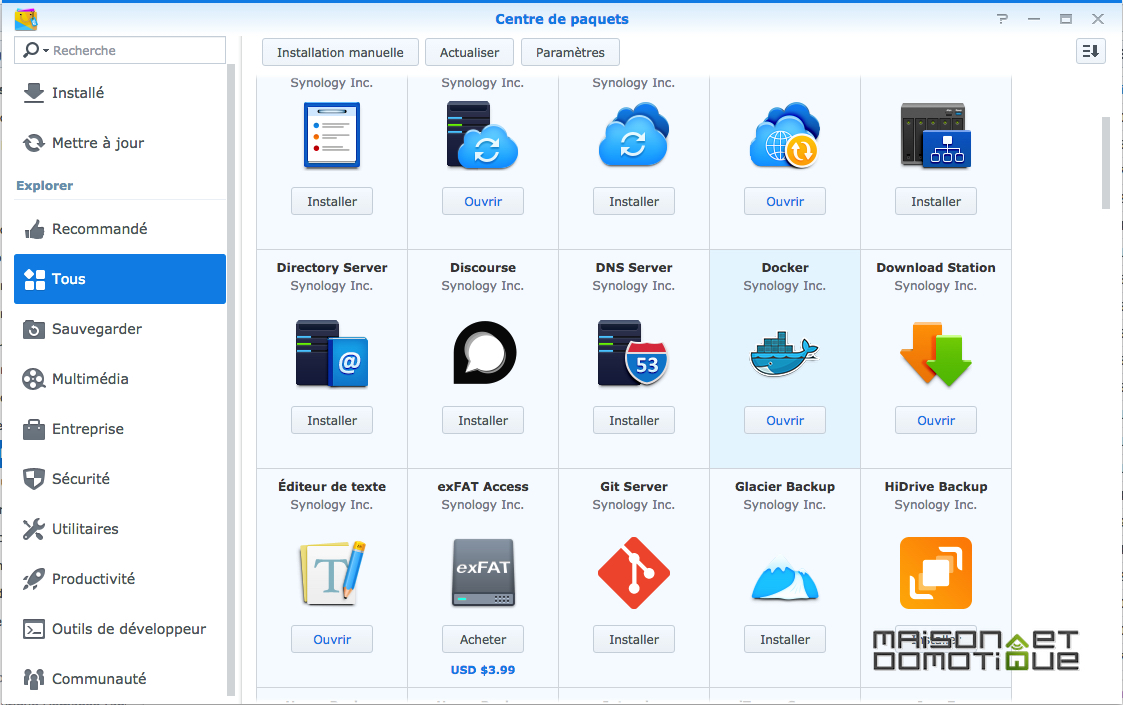Install the DNS Server package
1123x705 pixels.
coord(634,421)
